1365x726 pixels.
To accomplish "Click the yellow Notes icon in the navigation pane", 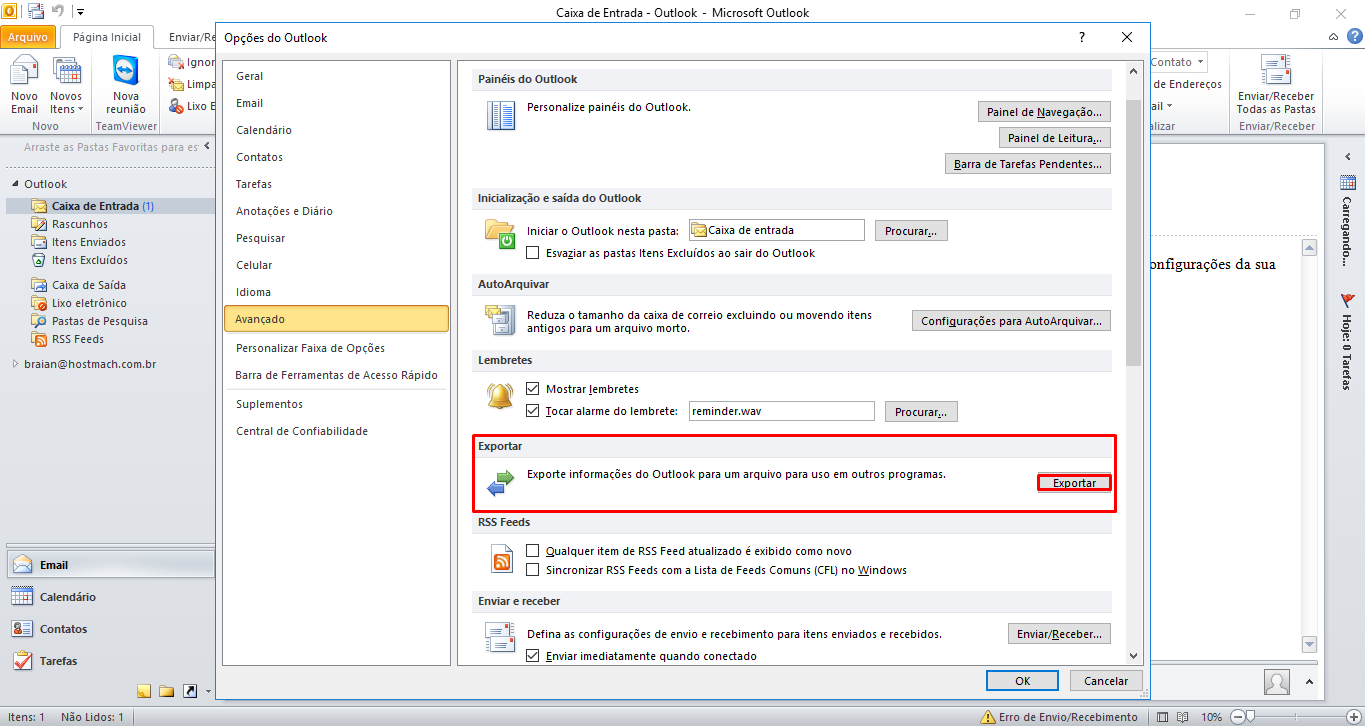I will tap(143, 691).
